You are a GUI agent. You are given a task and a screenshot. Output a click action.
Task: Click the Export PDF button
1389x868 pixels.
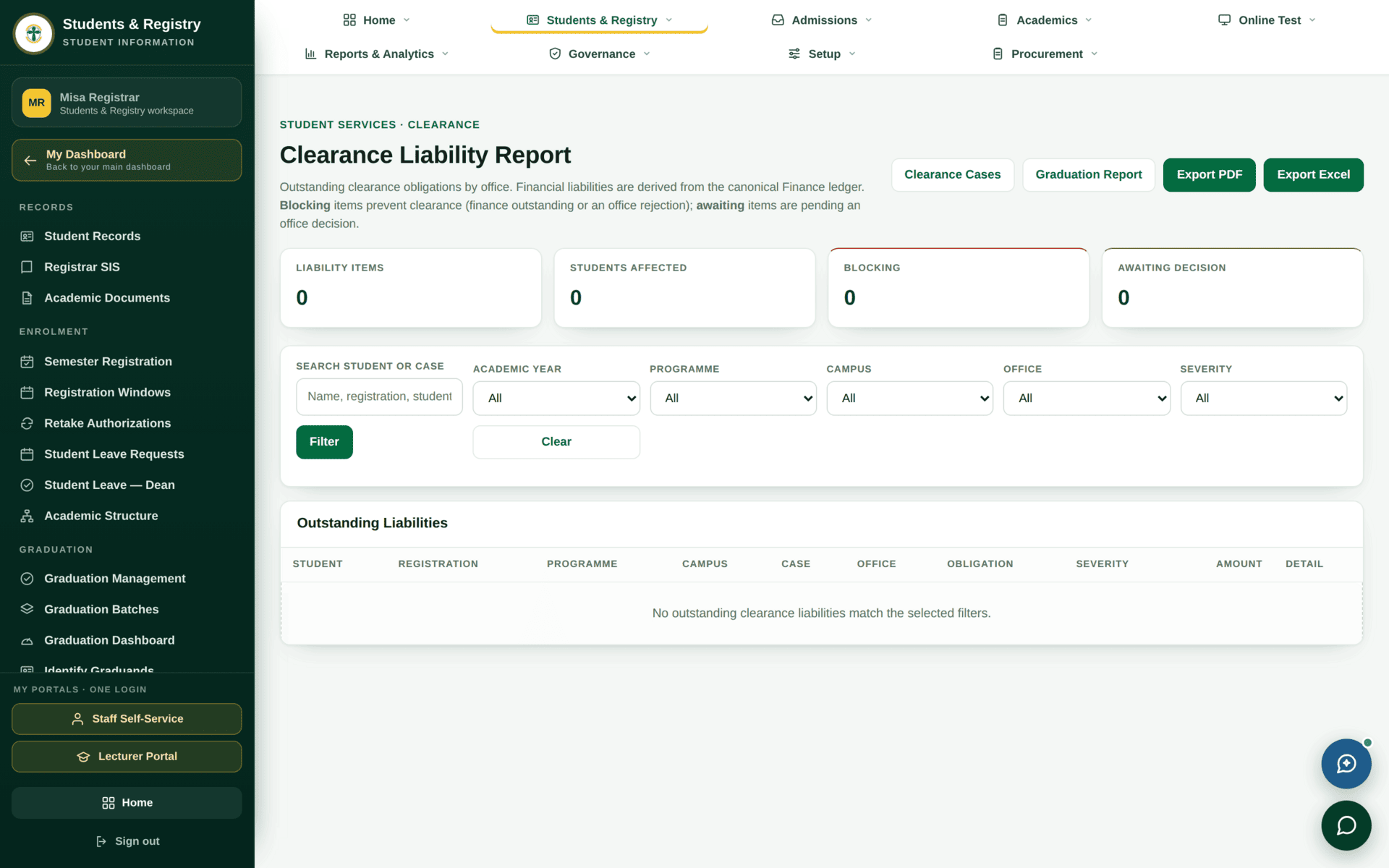[1209, 175]
